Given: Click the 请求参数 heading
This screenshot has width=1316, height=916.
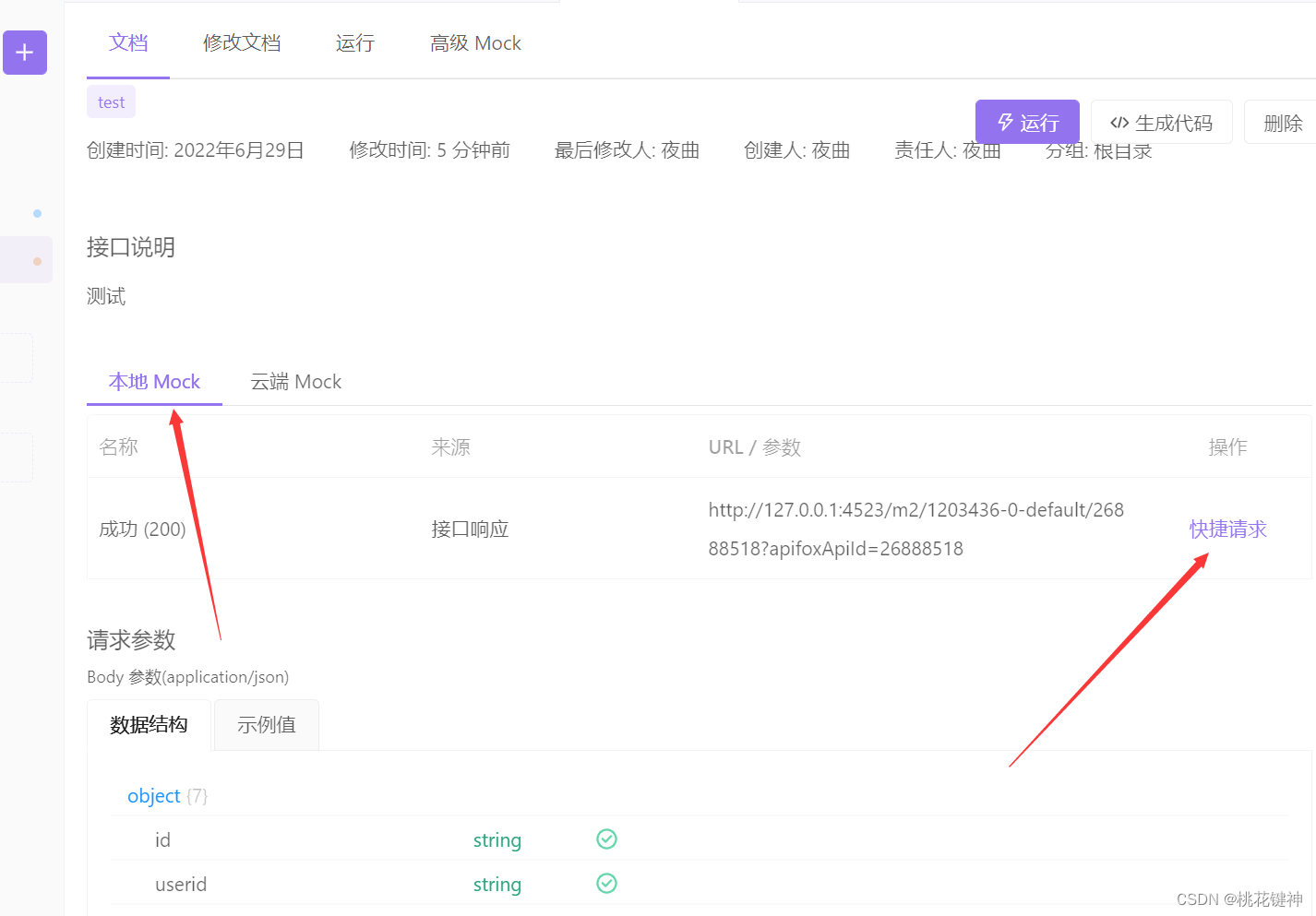Looking at the screenshot, I should click(131, 640).
